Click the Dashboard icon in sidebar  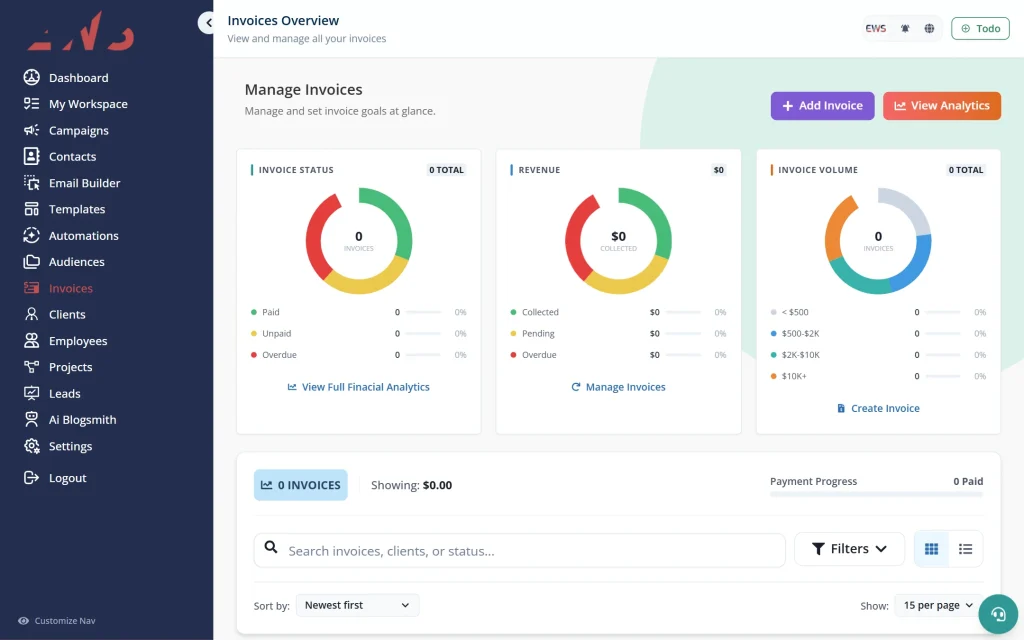pos(31,77)
